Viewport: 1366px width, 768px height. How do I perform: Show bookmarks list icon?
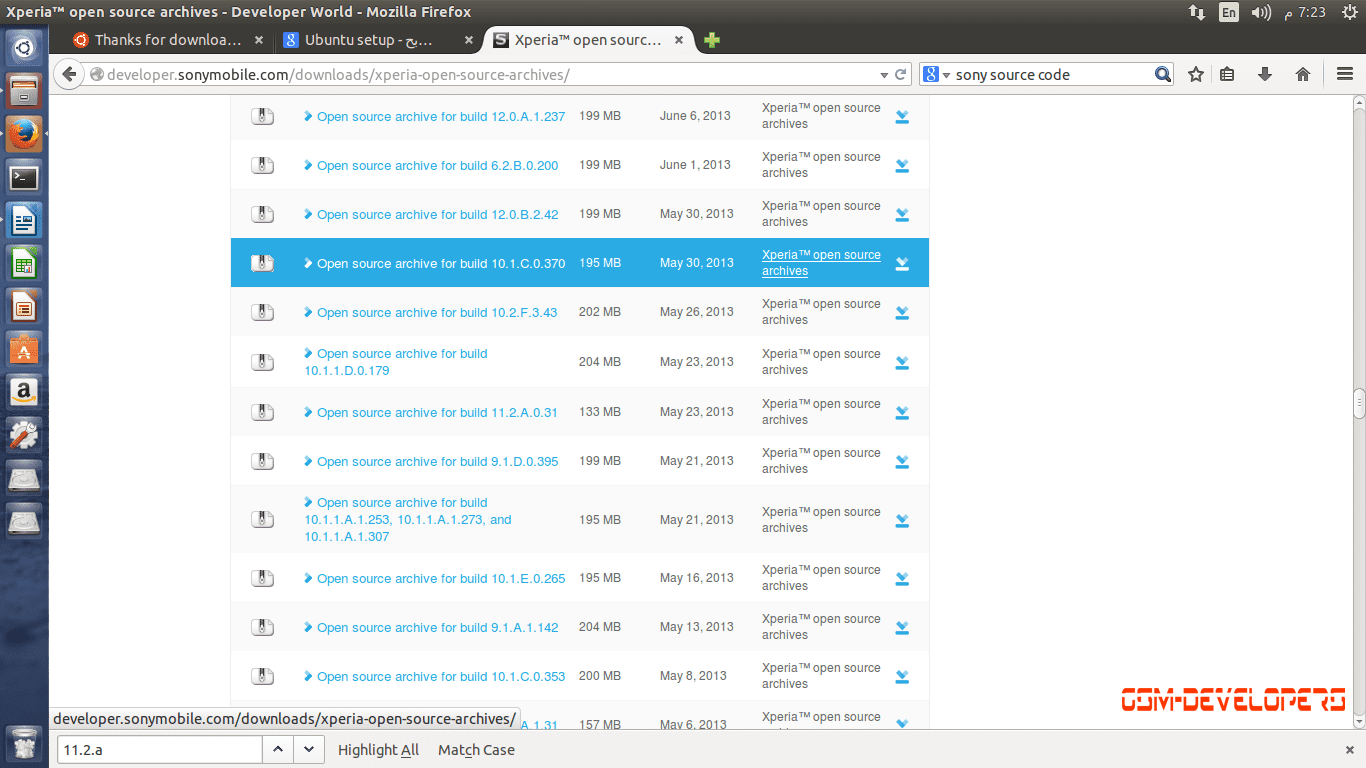(x=1228, y=74)
